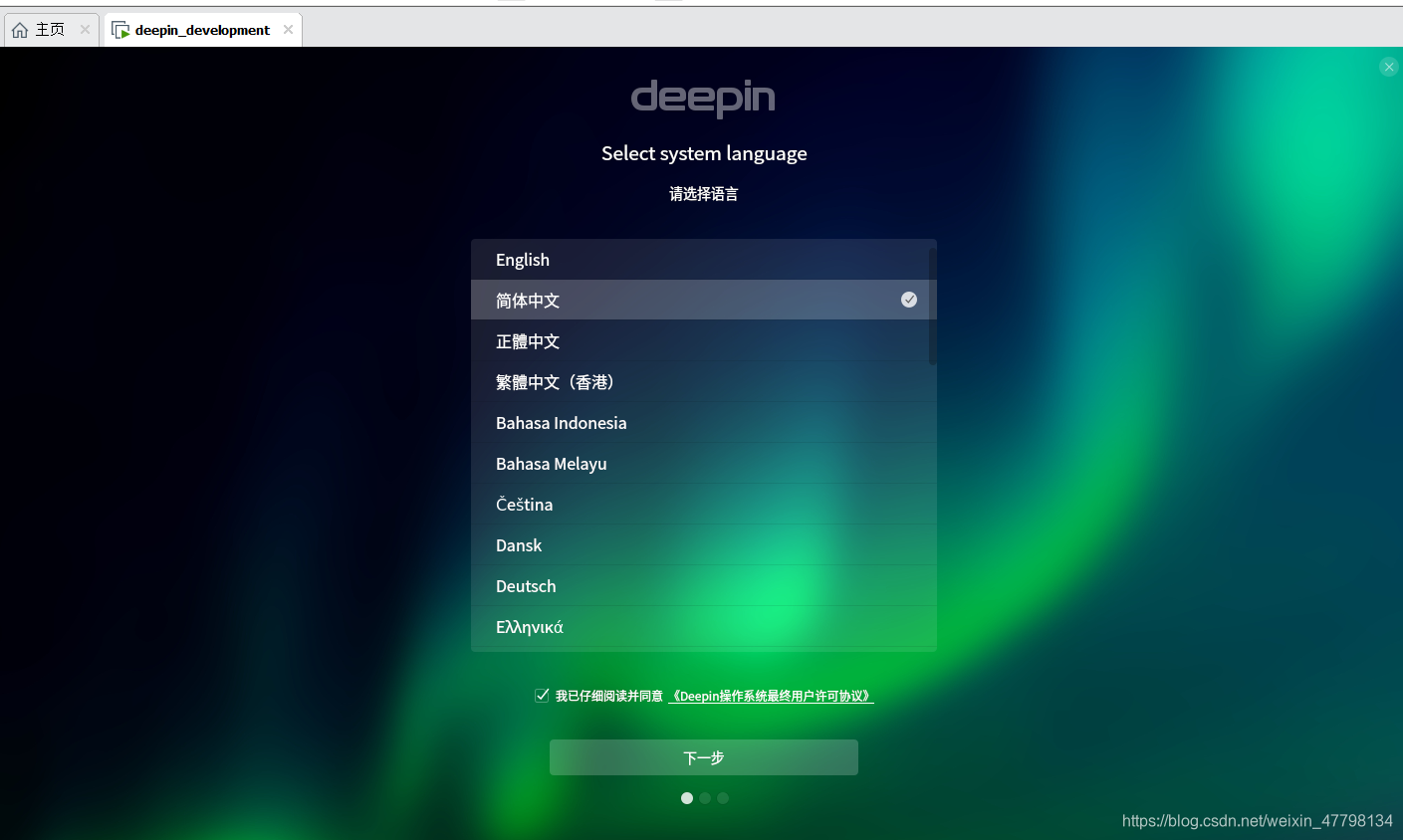Image resolution: width=1403 pixels, height=840 pixels.
Task: Click the third step indicator dot
Action: tap(723, 798)
